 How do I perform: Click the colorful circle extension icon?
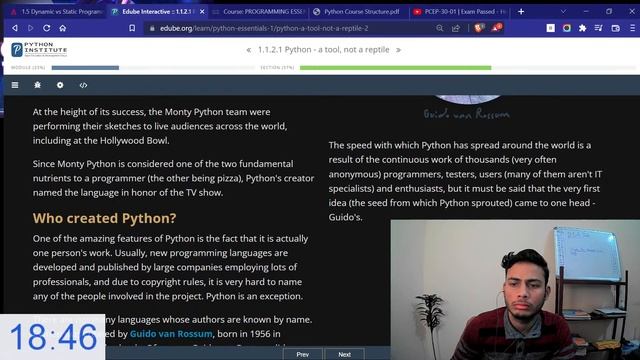(x=567, y=28)
